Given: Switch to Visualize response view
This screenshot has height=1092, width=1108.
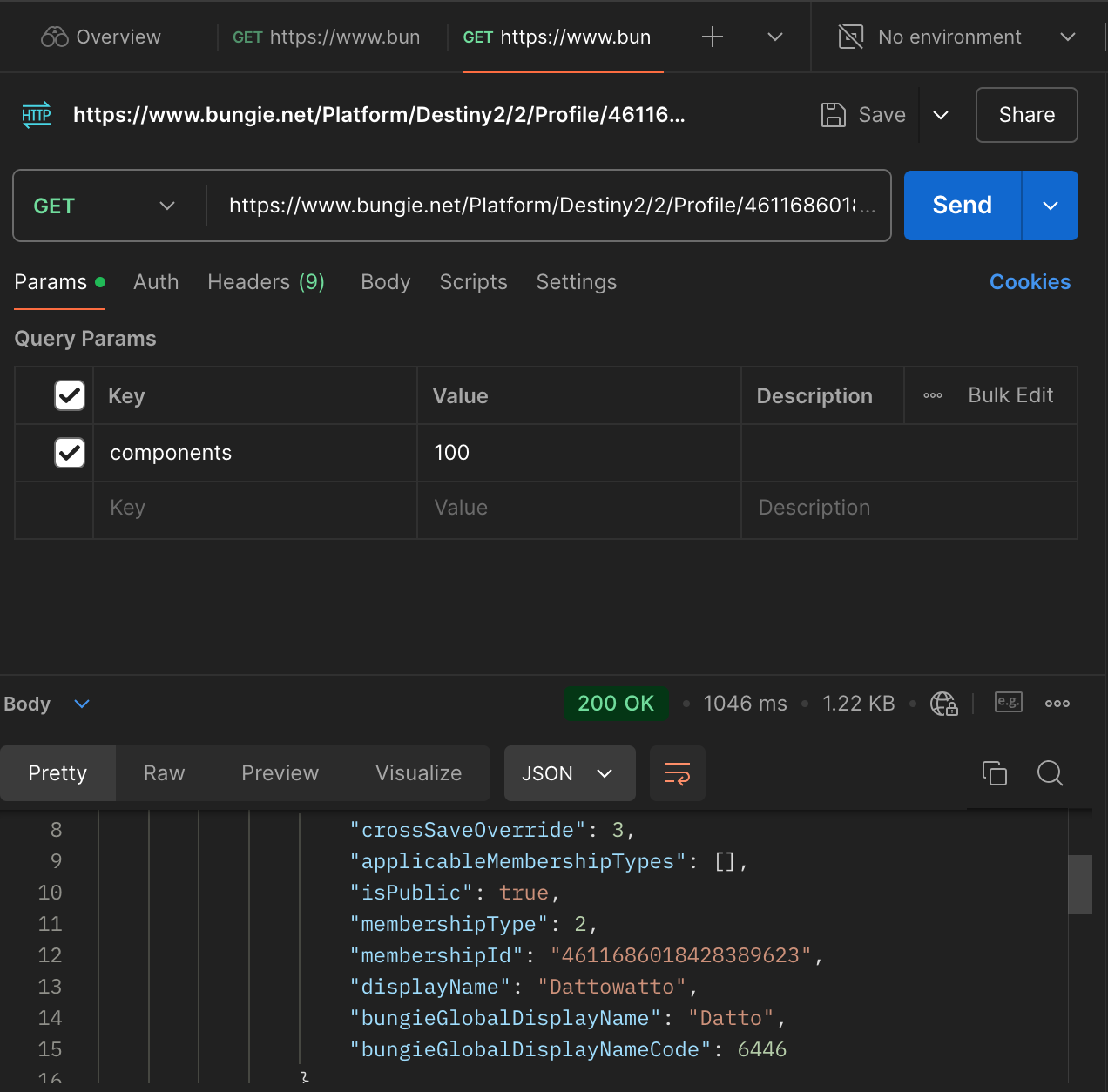Looking at the screenshot, I should tap(418, 773).
